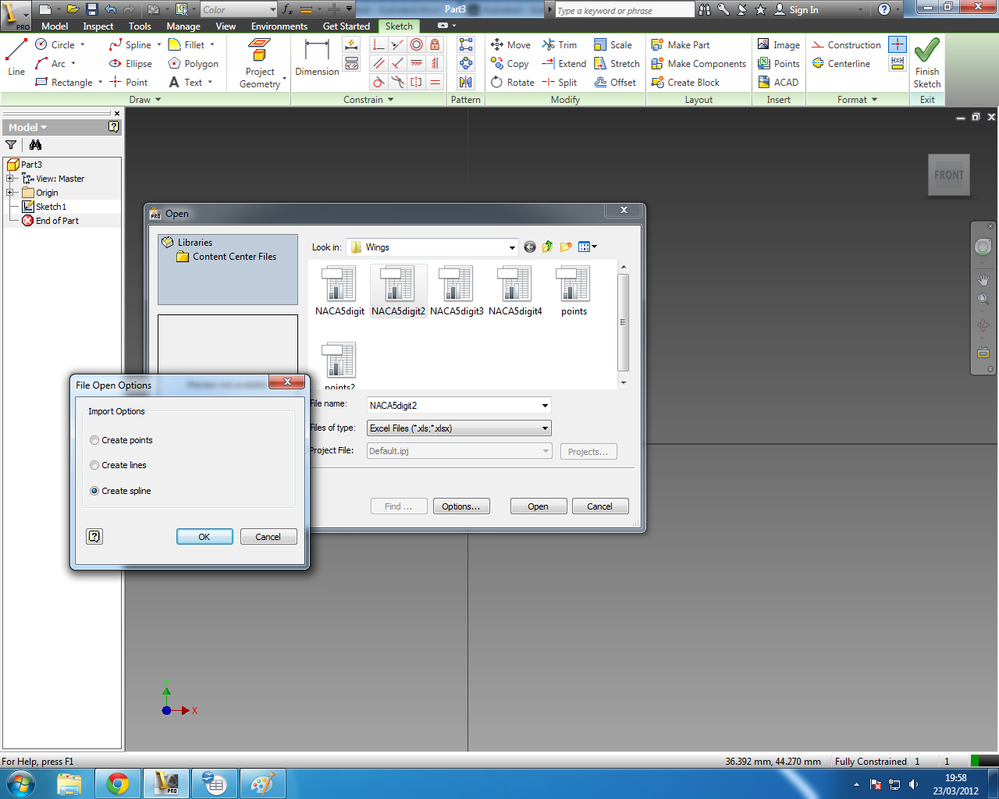
Task: Click Project Geometry tool
Action: pos(260,62)
